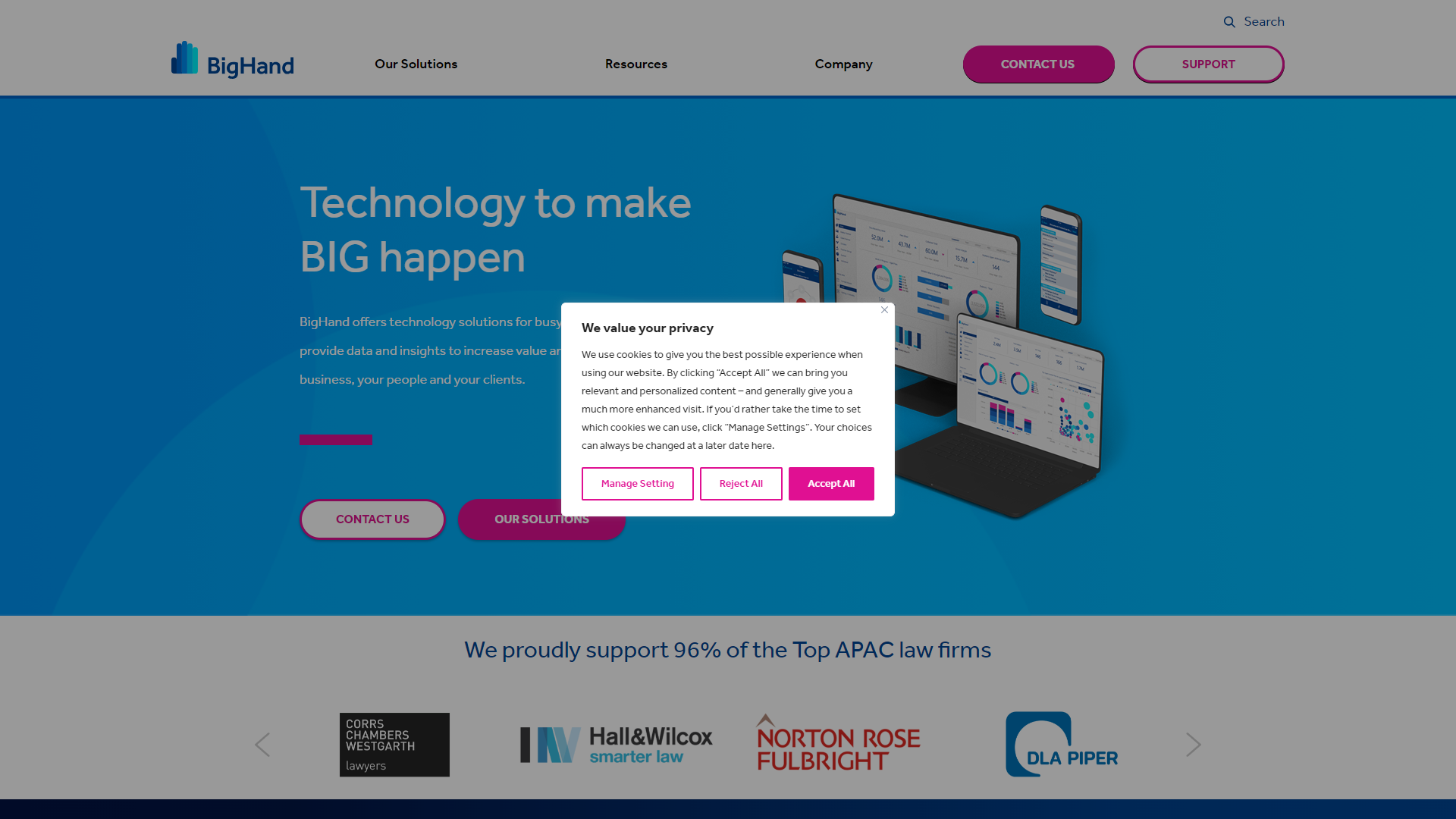Expand the Our Solutions menu
This screenshot has width=1456, height=819.
pyautogui.click(x=416, y=64)
